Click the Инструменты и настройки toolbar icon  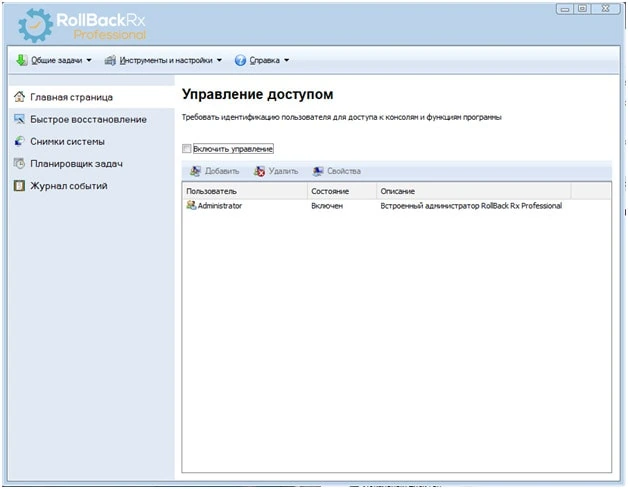110,60
